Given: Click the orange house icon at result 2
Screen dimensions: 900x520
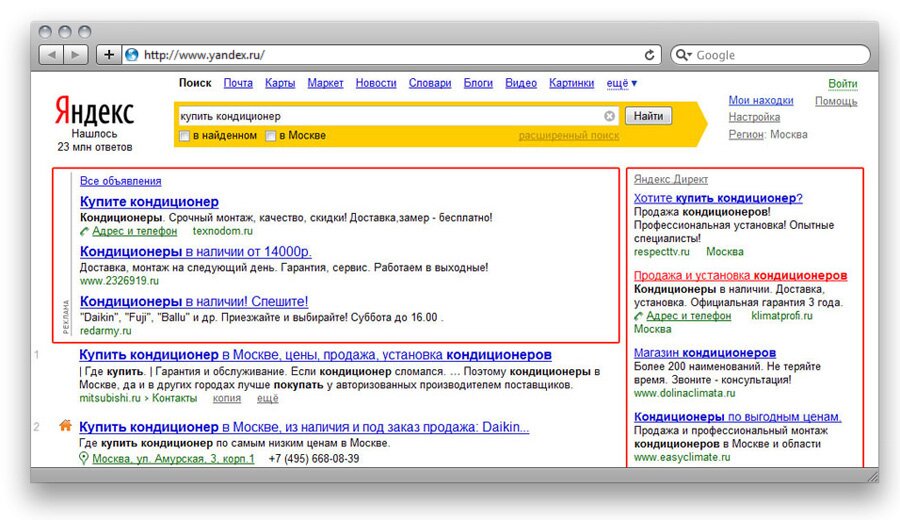Looking at the screenshot, I should tap(65, 425).
